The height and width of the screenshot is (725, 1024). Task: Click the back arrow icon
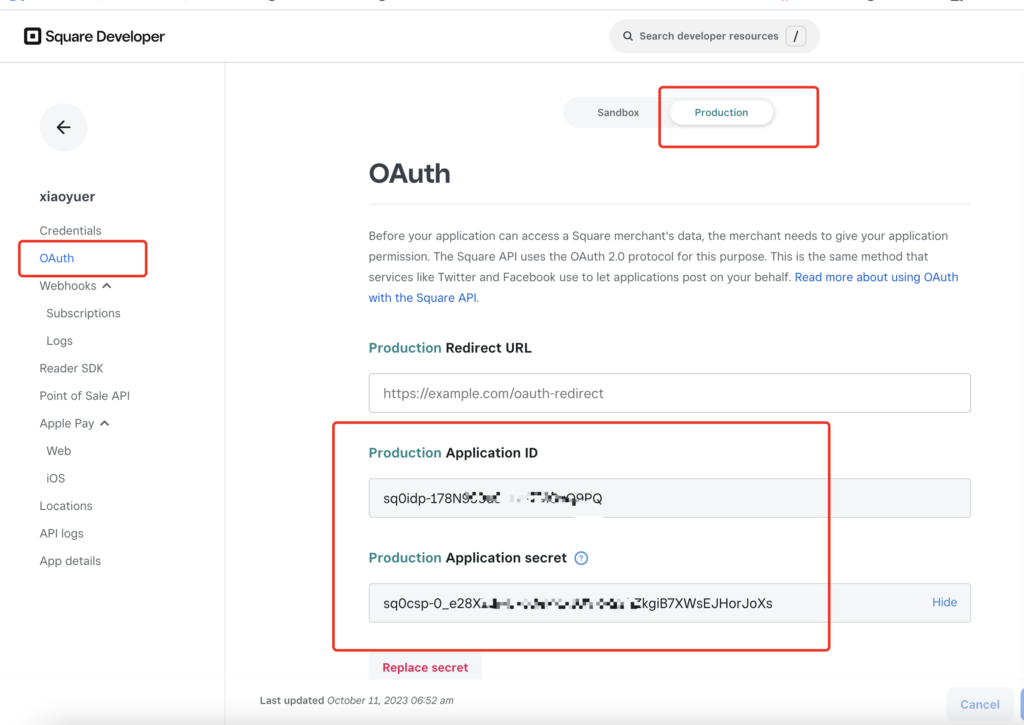point(63,127)
